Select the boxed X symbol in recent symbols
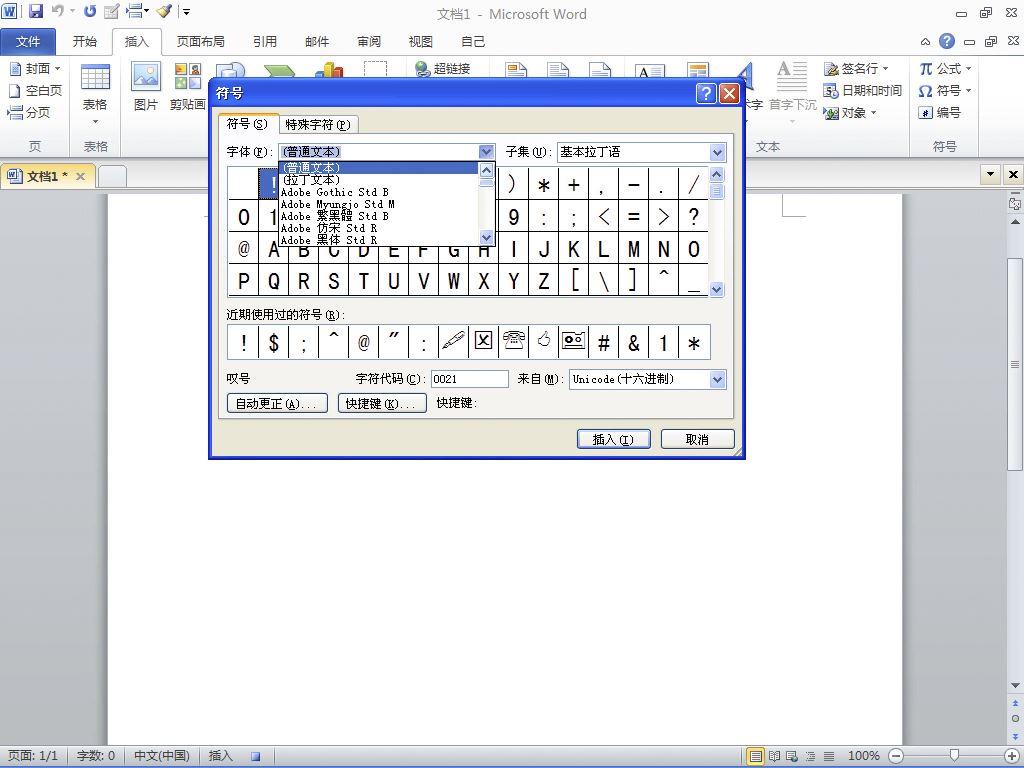This screenshot has width=1024, height=768. (x=483, y=342)
